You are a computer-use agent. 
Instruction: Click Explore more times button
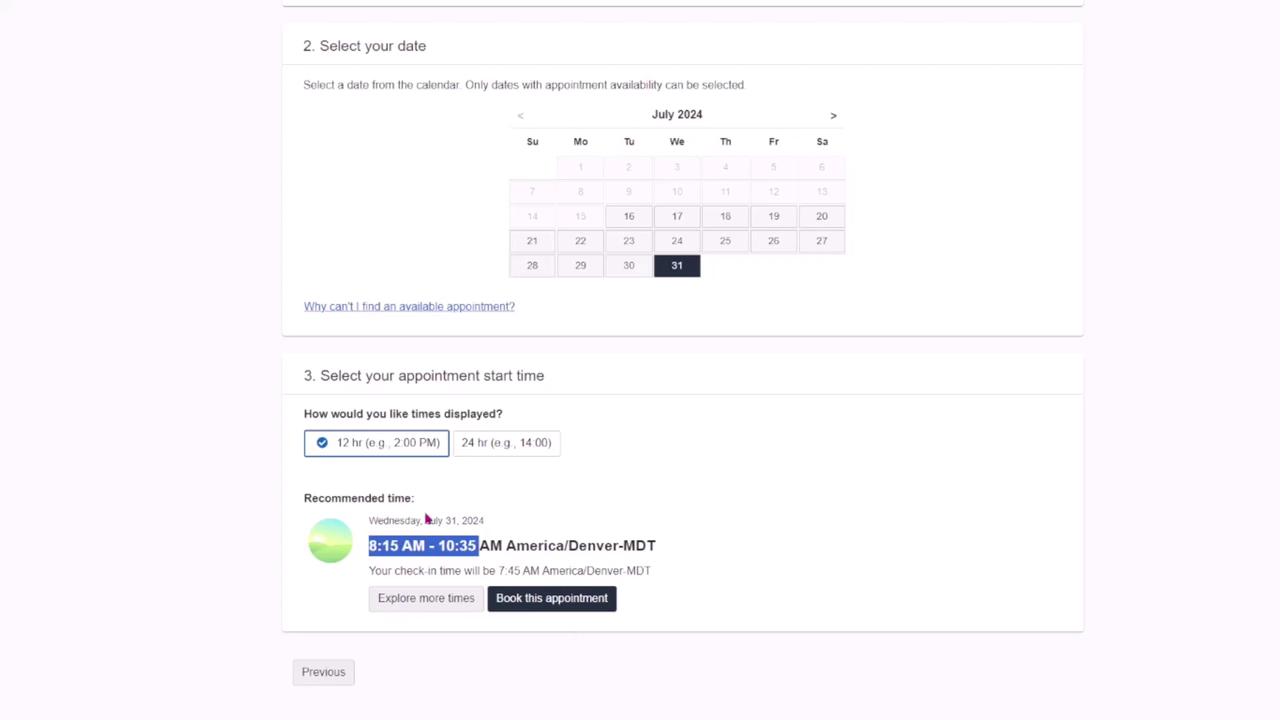click(426, 598)
